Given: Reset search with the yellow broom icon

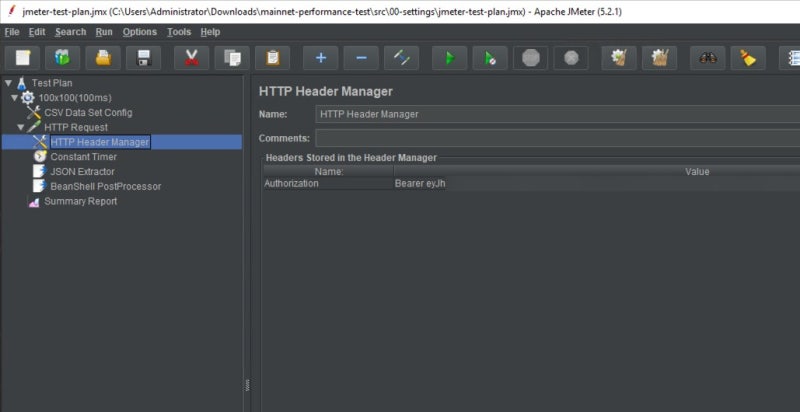Looking at the screenshot, I should [748, 58].
